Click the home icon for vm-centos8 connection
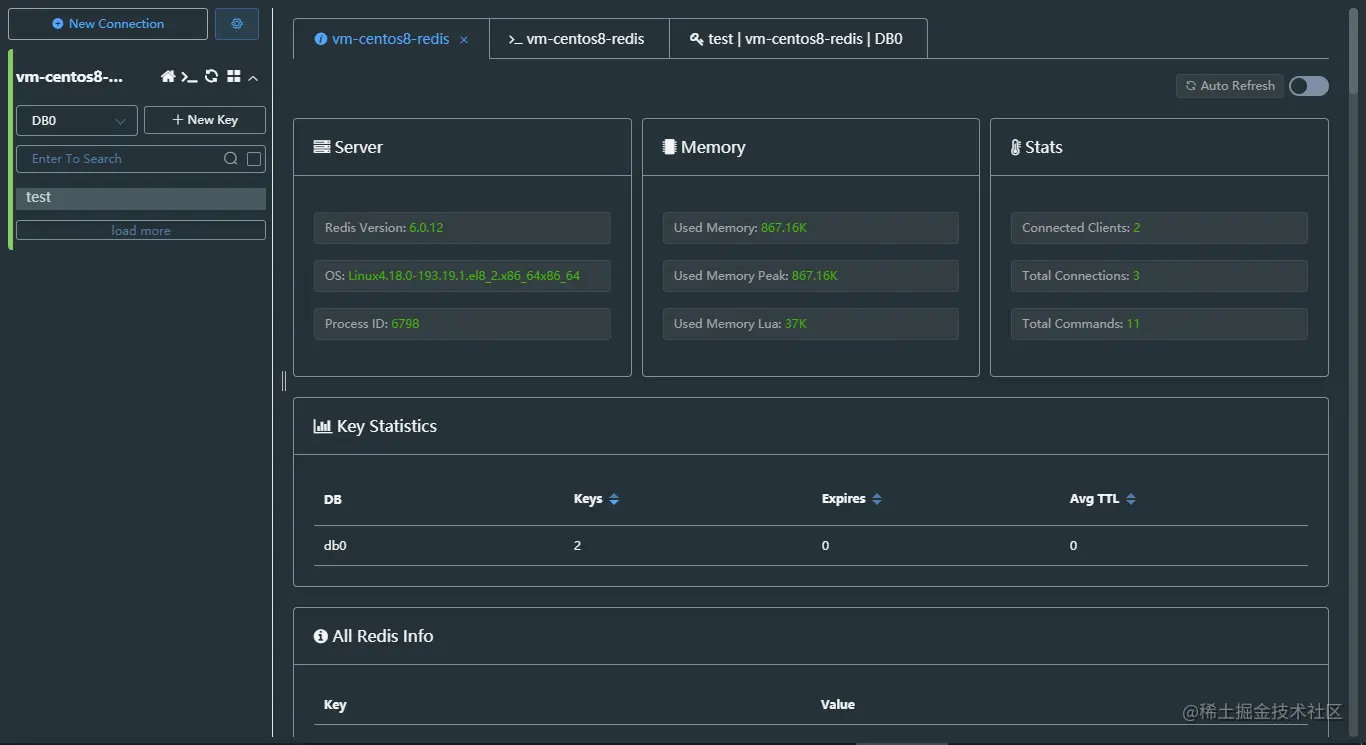Viewport: 1366px width, 745px height. click(x=168, y=77)
